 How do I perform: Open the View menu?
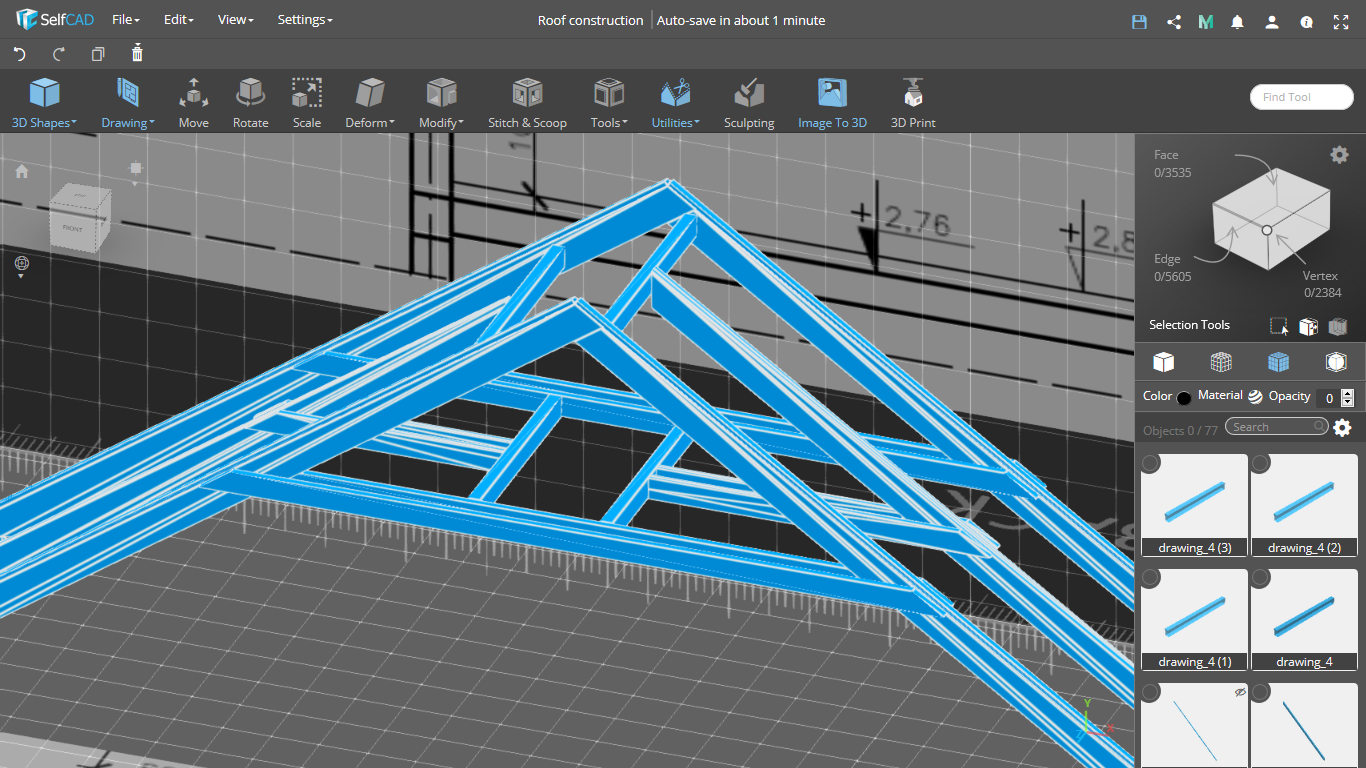(x=236, y=20)
